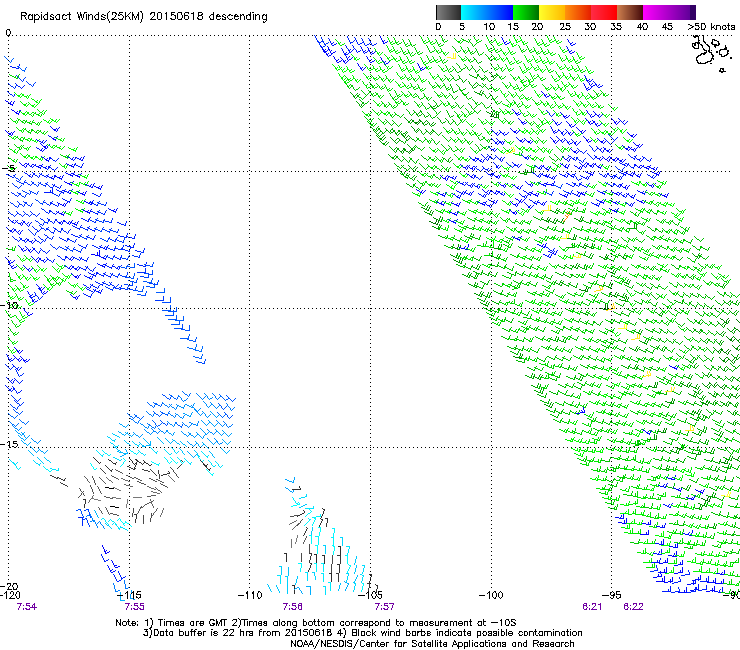Click the note line "3)Data buffer is 22 hrs"
Screen dimensions: 740x650
point(362,633)
